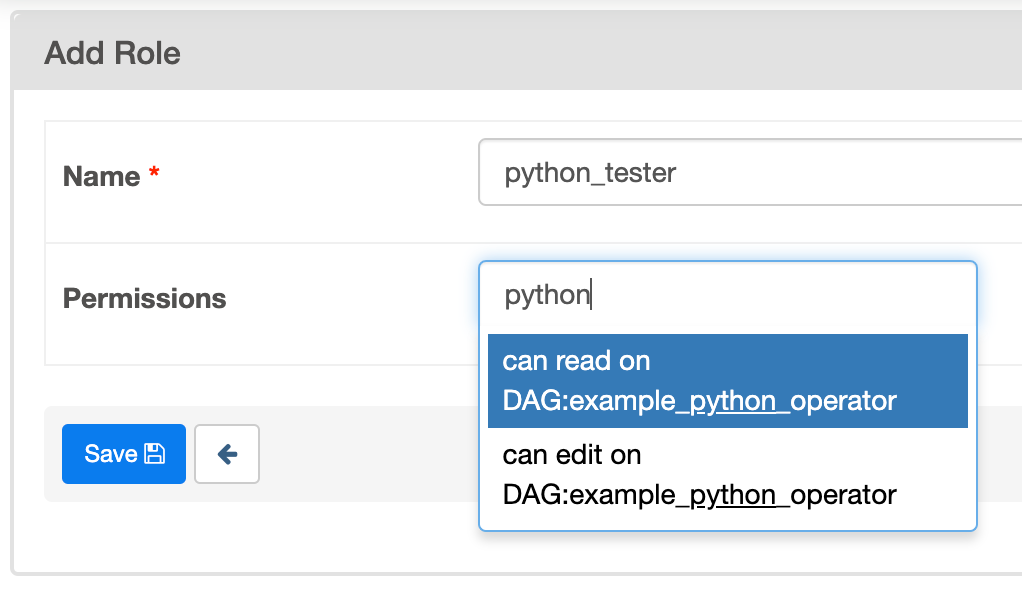Screen dimensions: 1022x598
Task: Click the 'Add Role' panel heading
Action: tap(113, 53)
